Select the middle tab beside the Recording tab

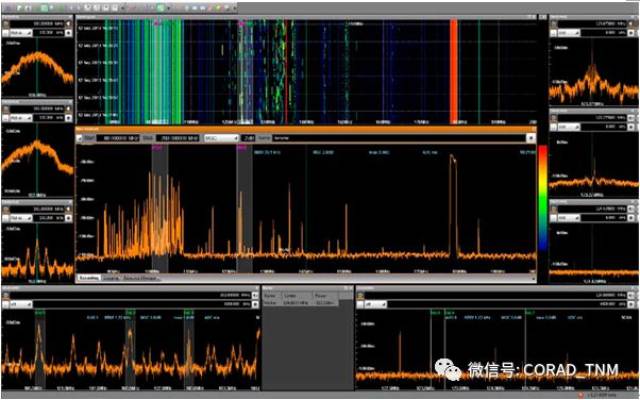(111, 278)
